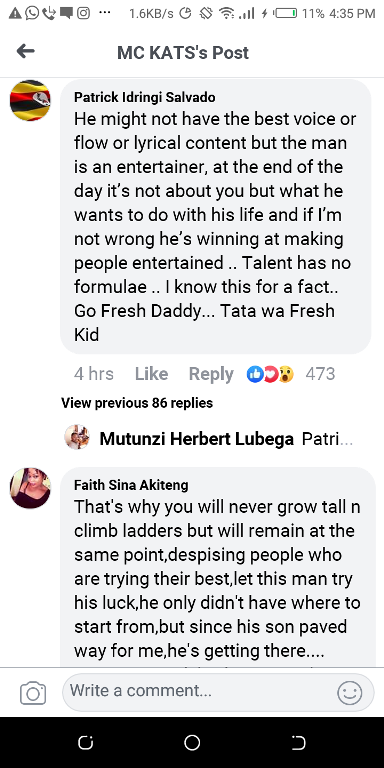
Task: Tap the Android back navigation button
Action: 298,743
